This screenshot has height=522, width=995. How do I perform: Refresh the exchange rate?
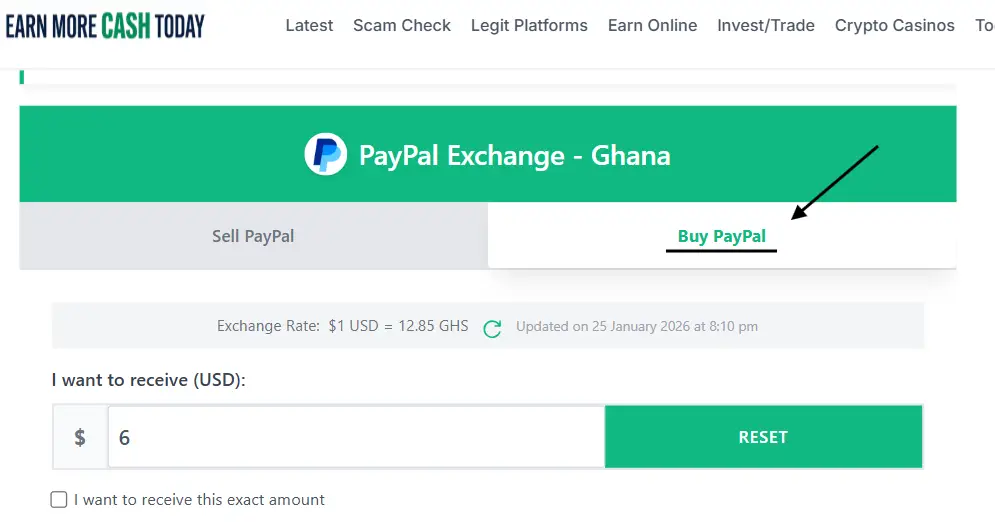pos(492,328)
